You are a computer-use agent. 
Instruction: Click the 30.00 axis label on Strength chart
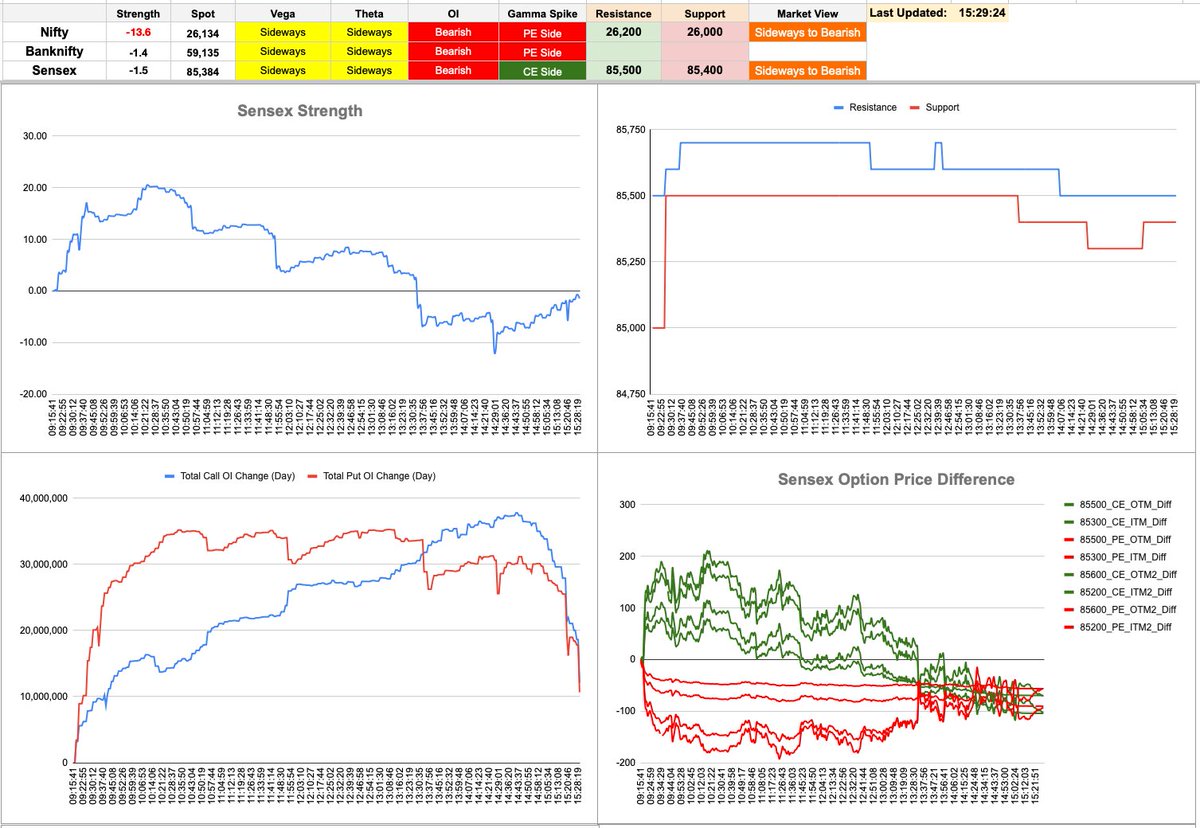pos(34,136)
